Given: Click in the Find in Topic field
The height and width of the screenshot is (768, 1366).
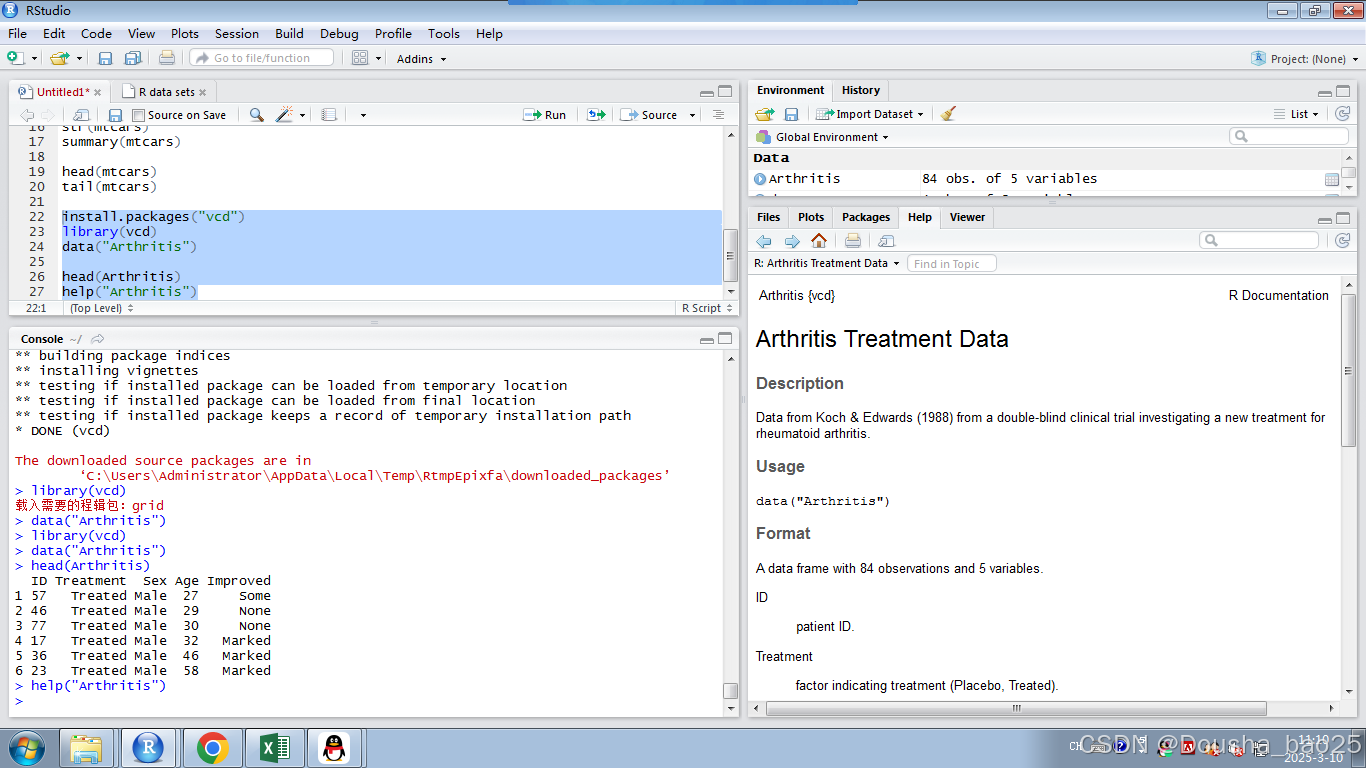Looking at the screenshot, I should click(952, 264).
